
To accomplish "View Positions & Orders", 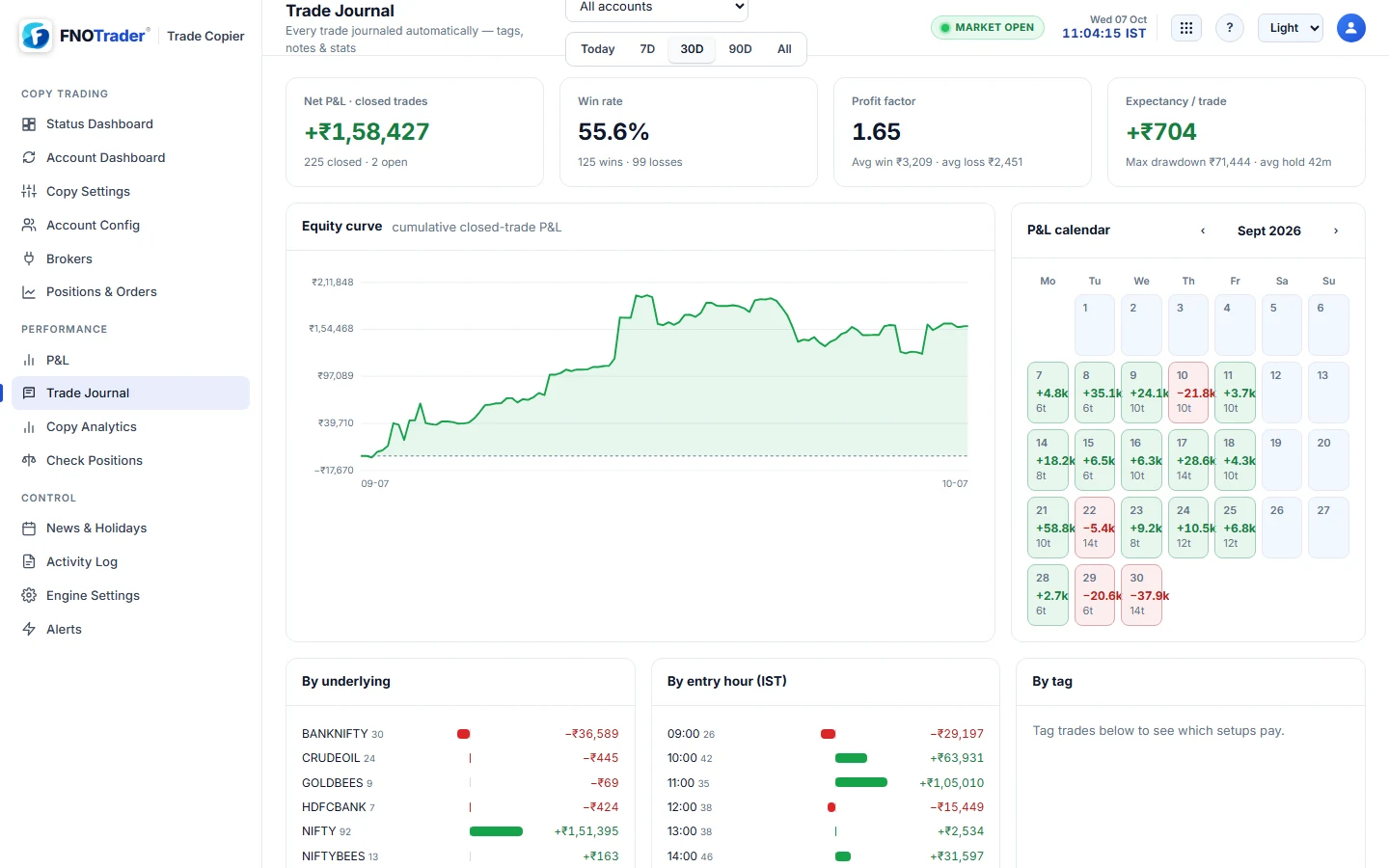I will 130,292.
